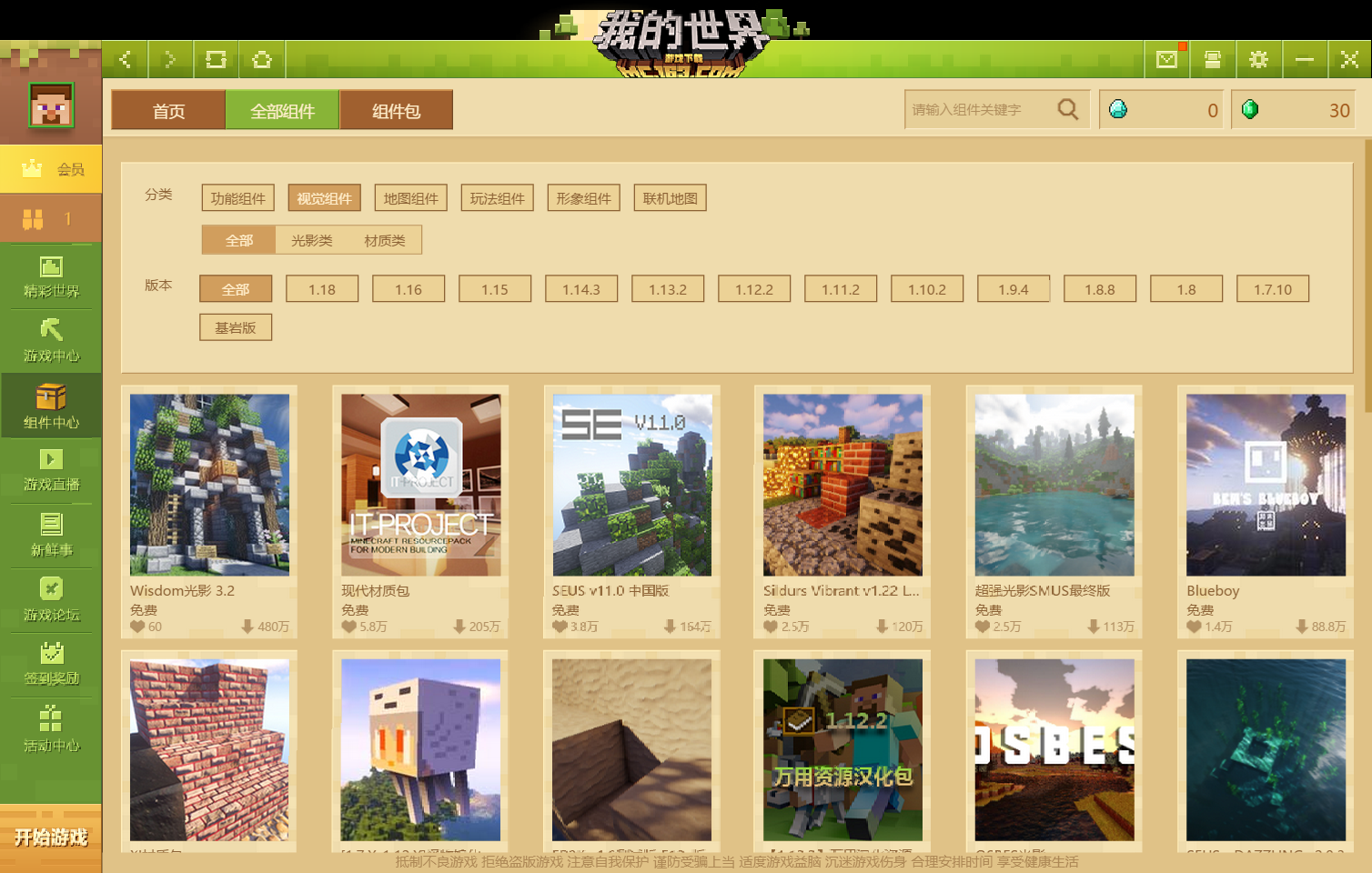
Task: Switch to the 组件包 tab
Action: tap(396, 109)
